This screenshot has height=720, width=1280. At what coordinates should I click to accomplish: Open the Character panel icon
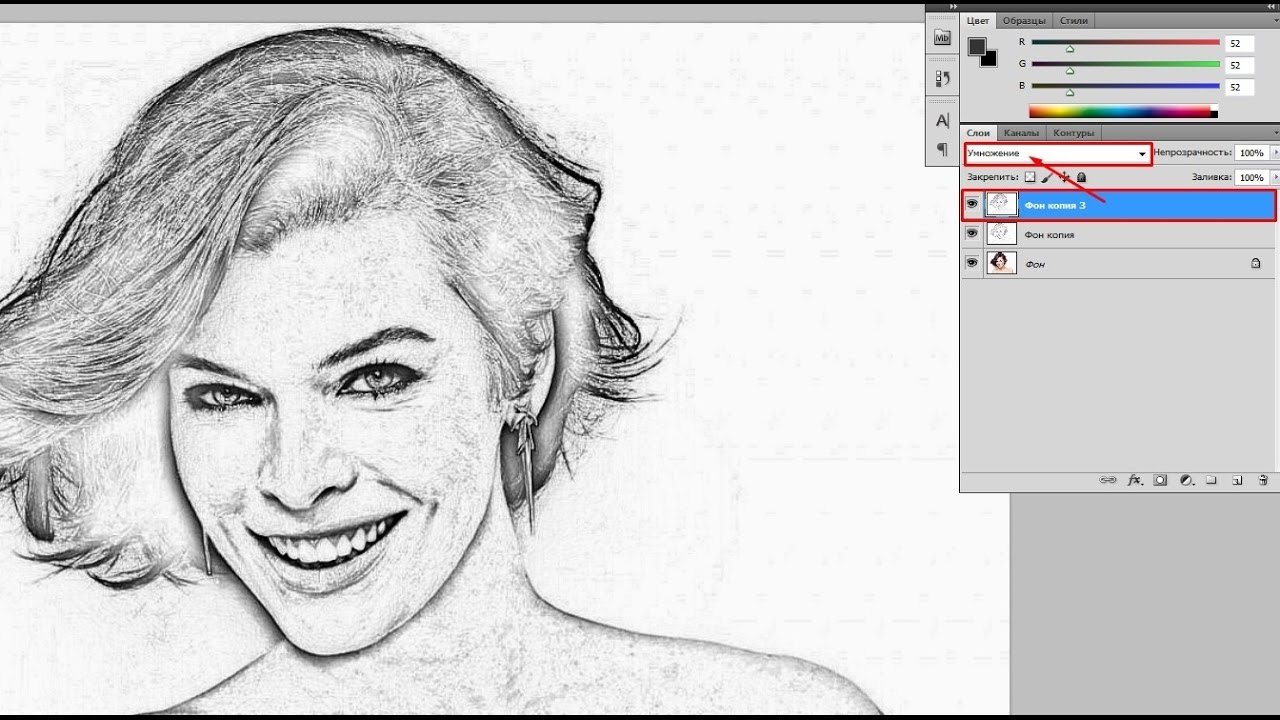click(941, 120)
